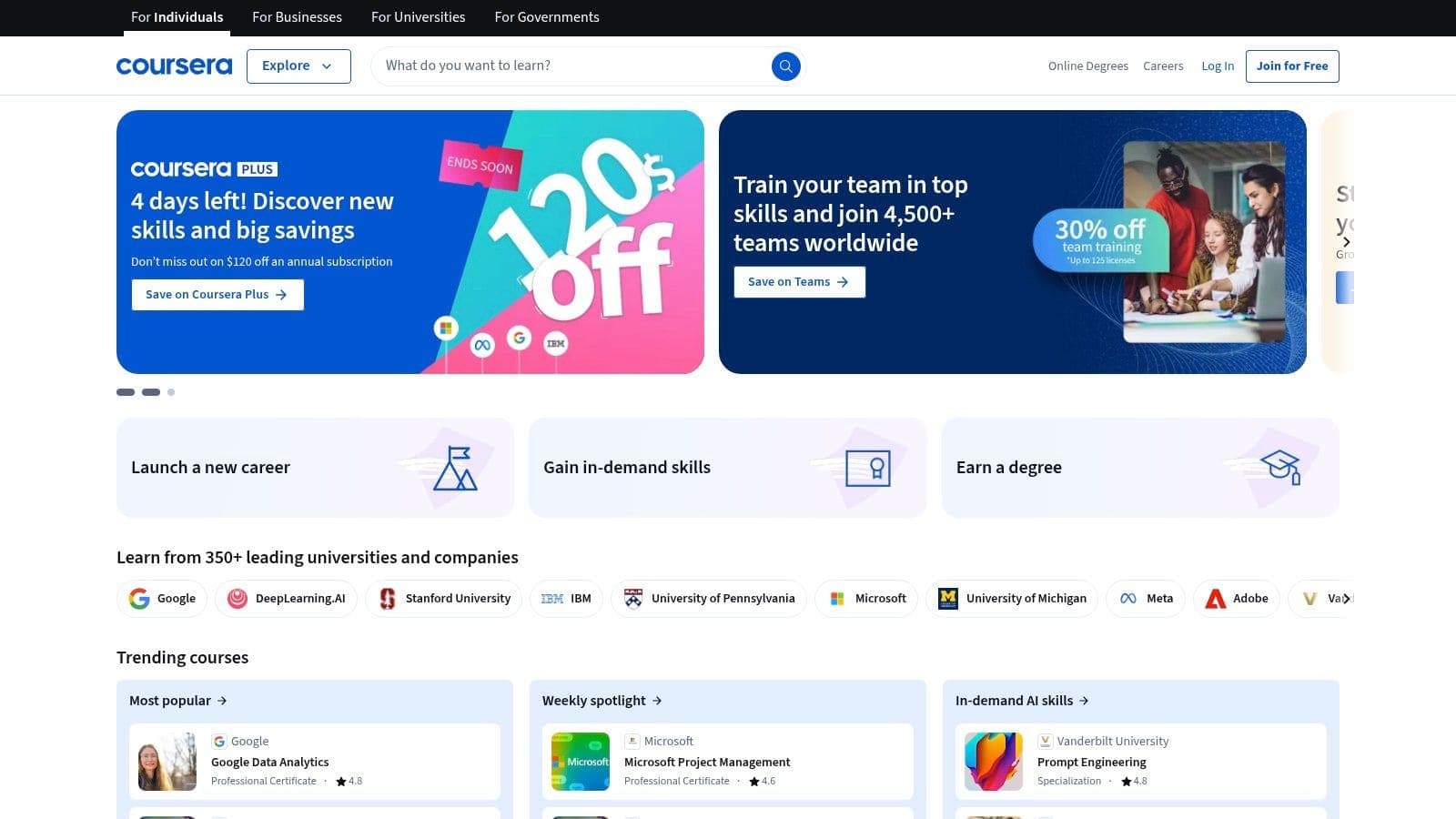The image size is (1456, 819).
Task: Click the Coursera logo
Action: pos(174,66)
